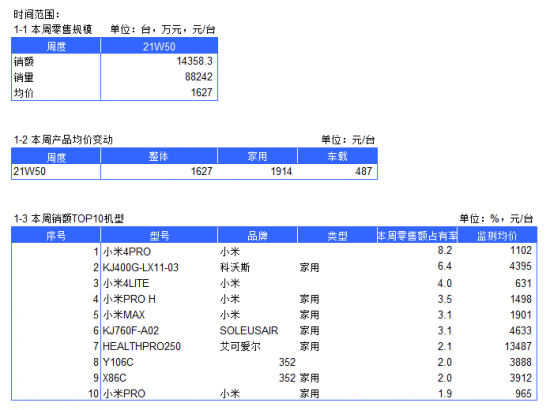Click the sales value 14358.3

tap(195, 61)
